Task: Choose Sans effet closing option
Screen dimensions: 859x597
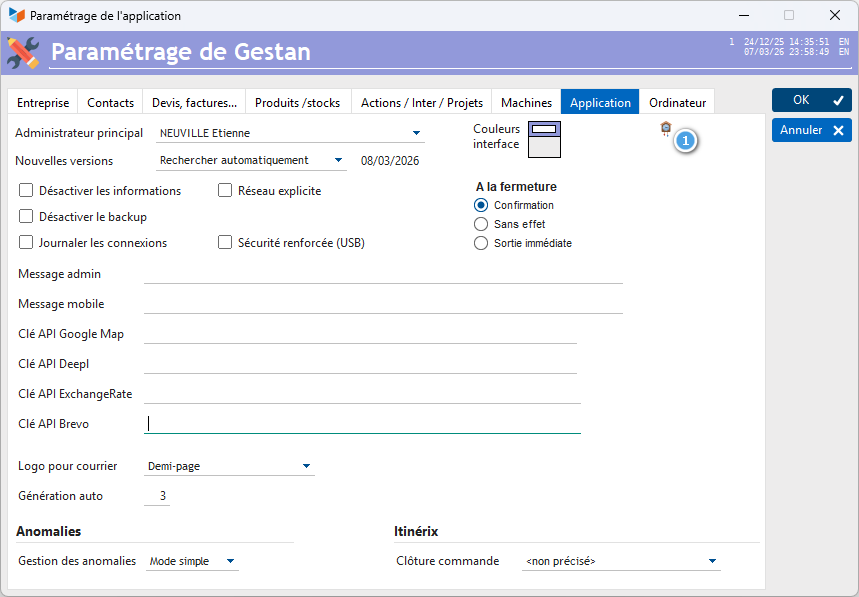Action: coord(481,224)
